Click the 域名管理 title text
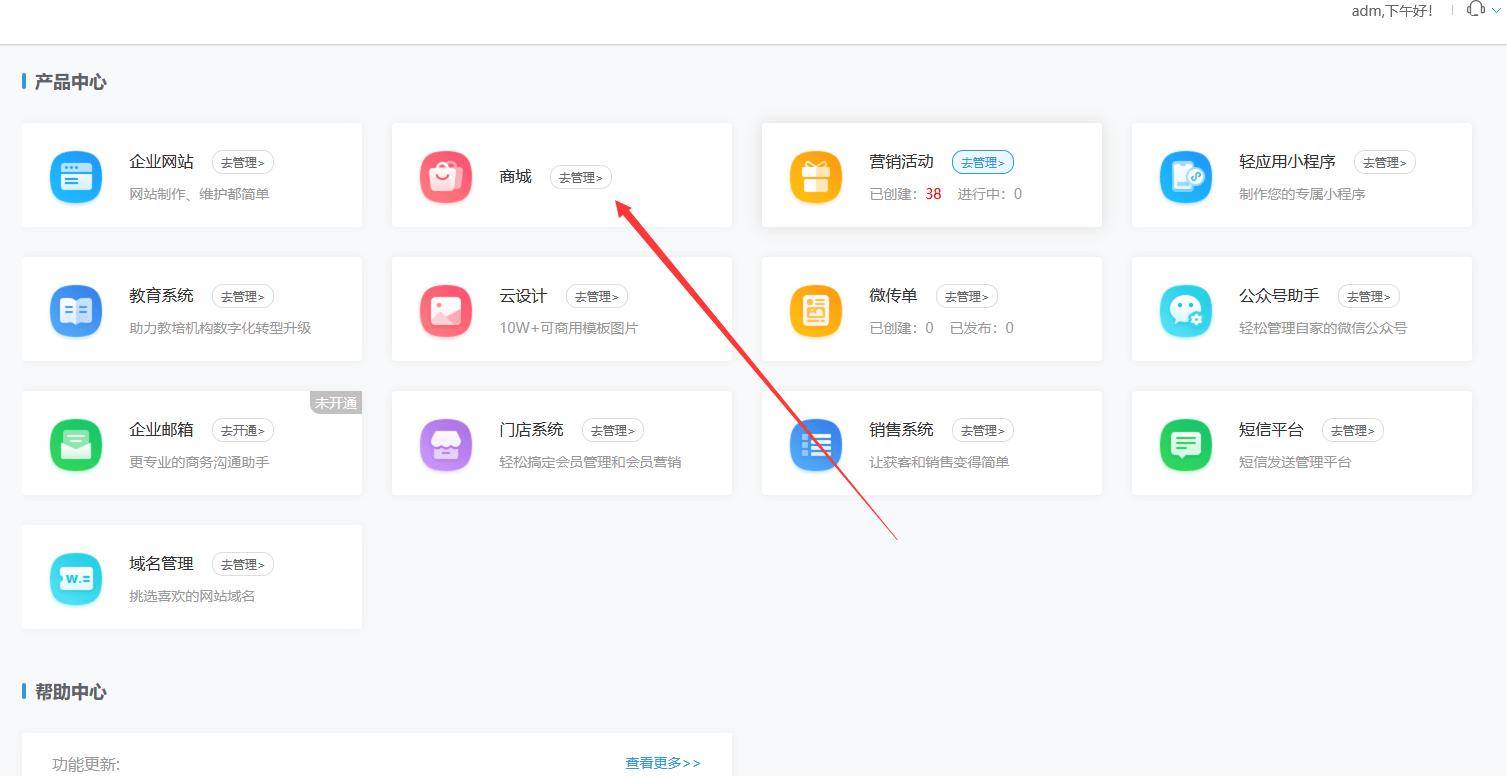The height and width of the screenshot is (776, 1507). (161, 563)
